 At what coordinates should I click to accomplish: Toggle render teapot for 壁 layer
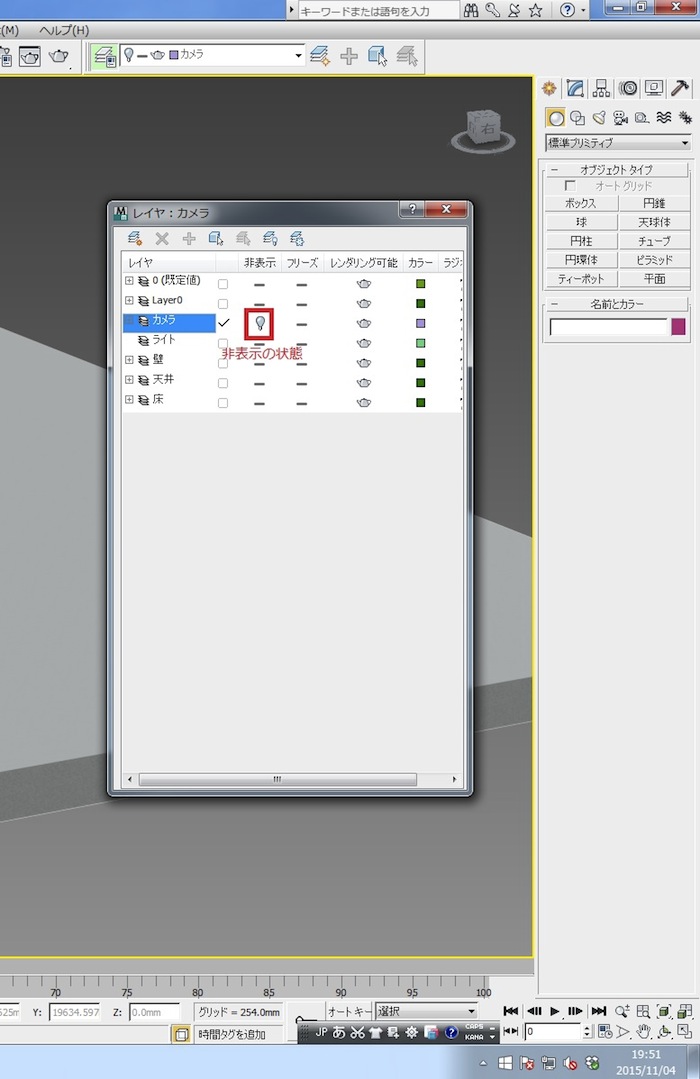point(364,362)
